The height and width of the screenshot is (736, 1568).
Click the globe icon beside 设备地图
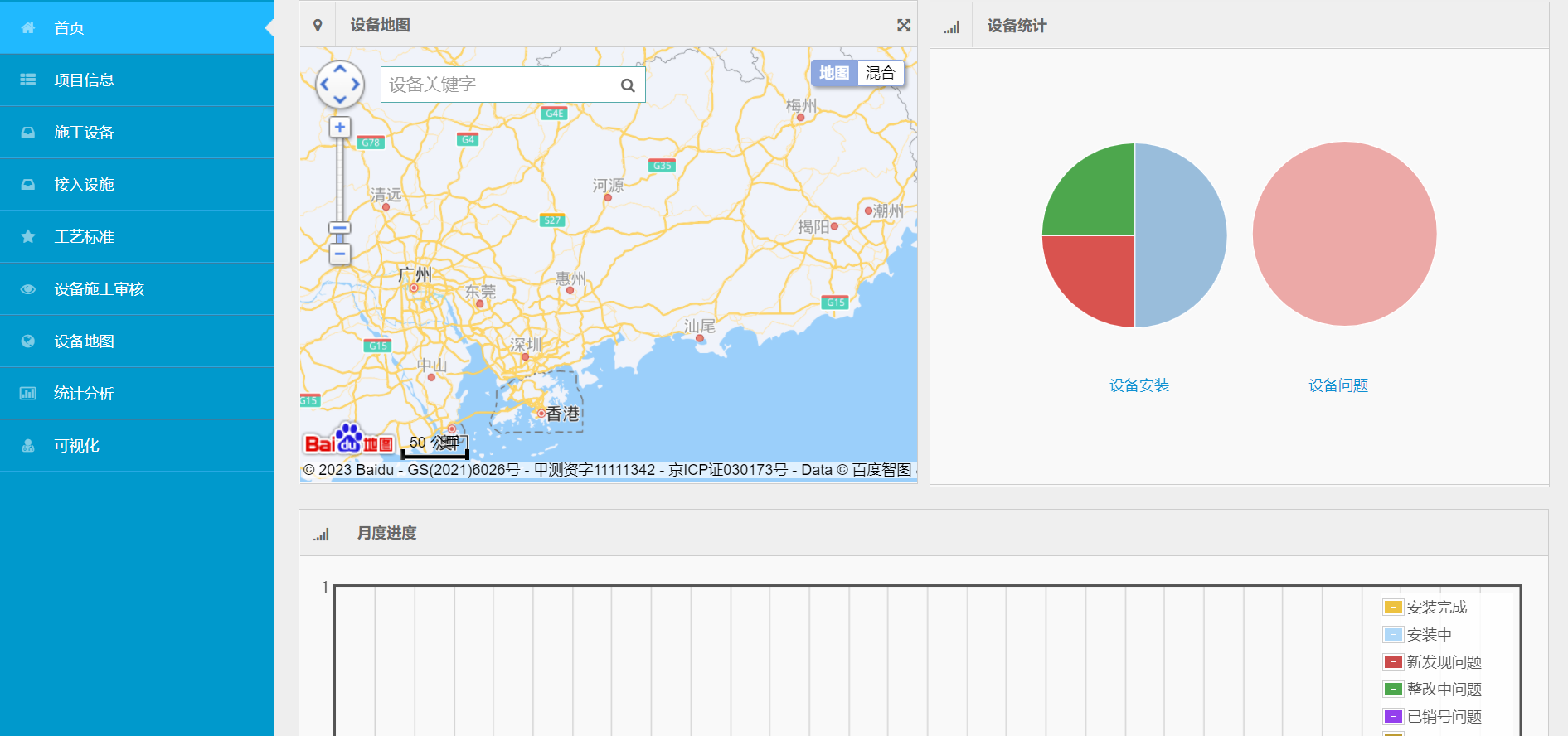tap(28, 341)
